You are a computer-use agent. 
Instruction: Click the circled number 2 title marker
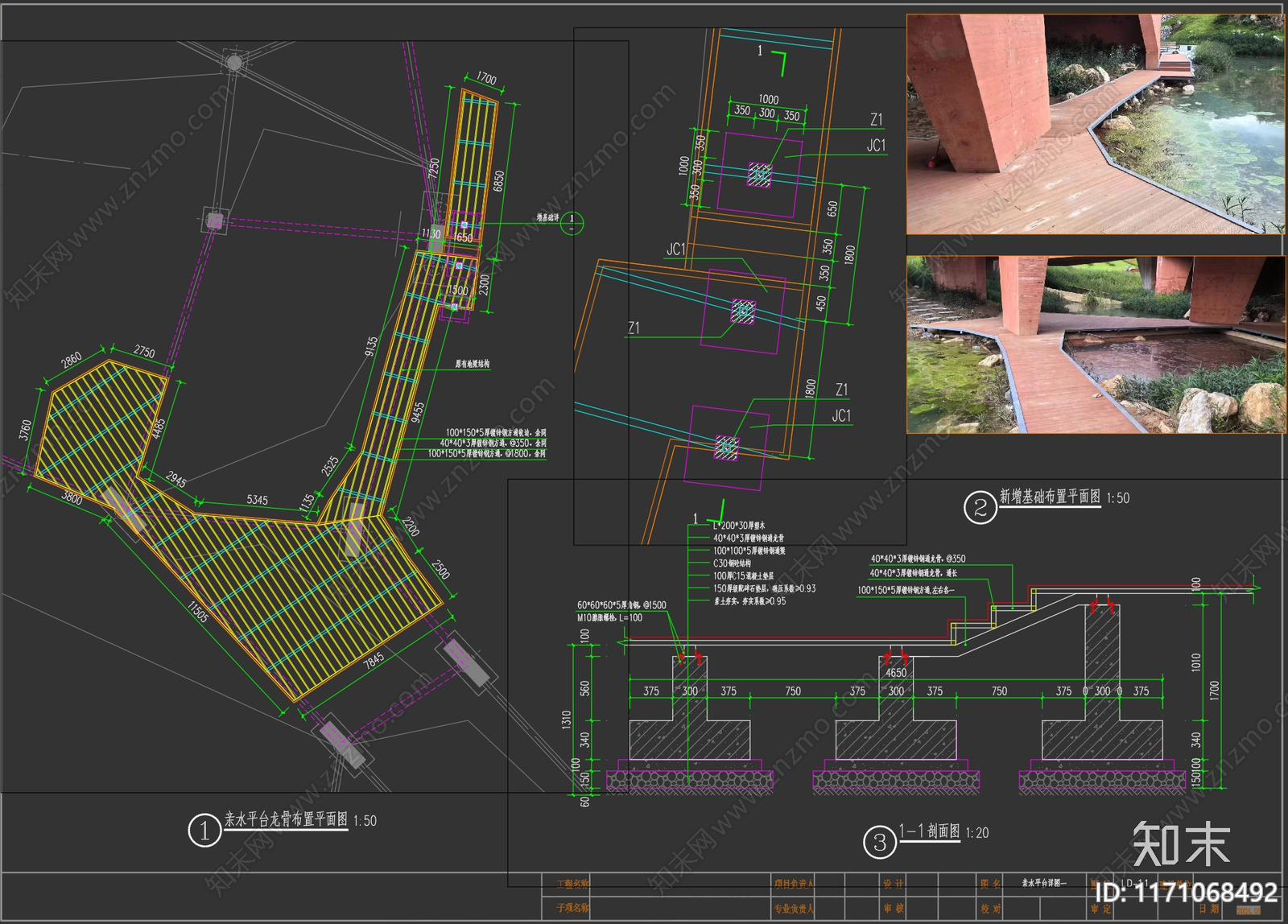coord(980,507)
